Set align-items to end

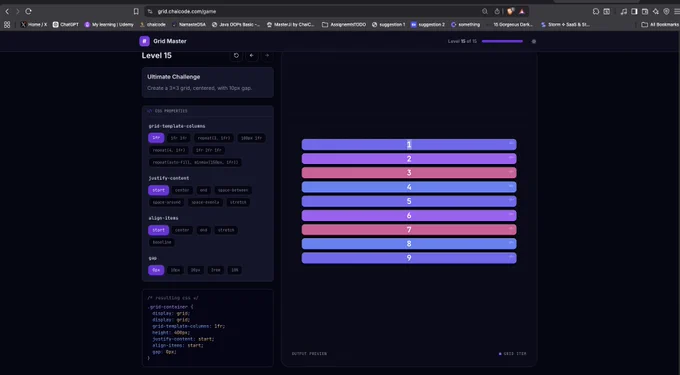tap(203, 230)
